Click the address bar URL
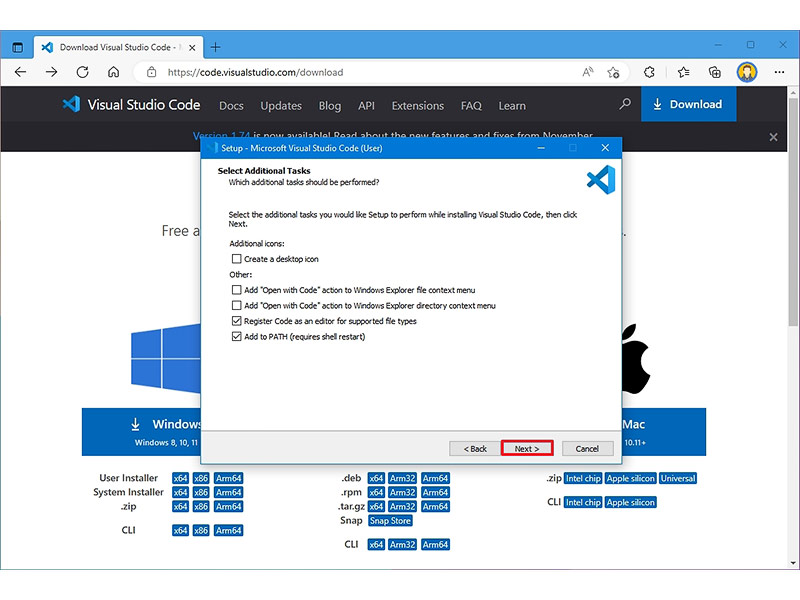800x600 pixels. tap(255, 72)
